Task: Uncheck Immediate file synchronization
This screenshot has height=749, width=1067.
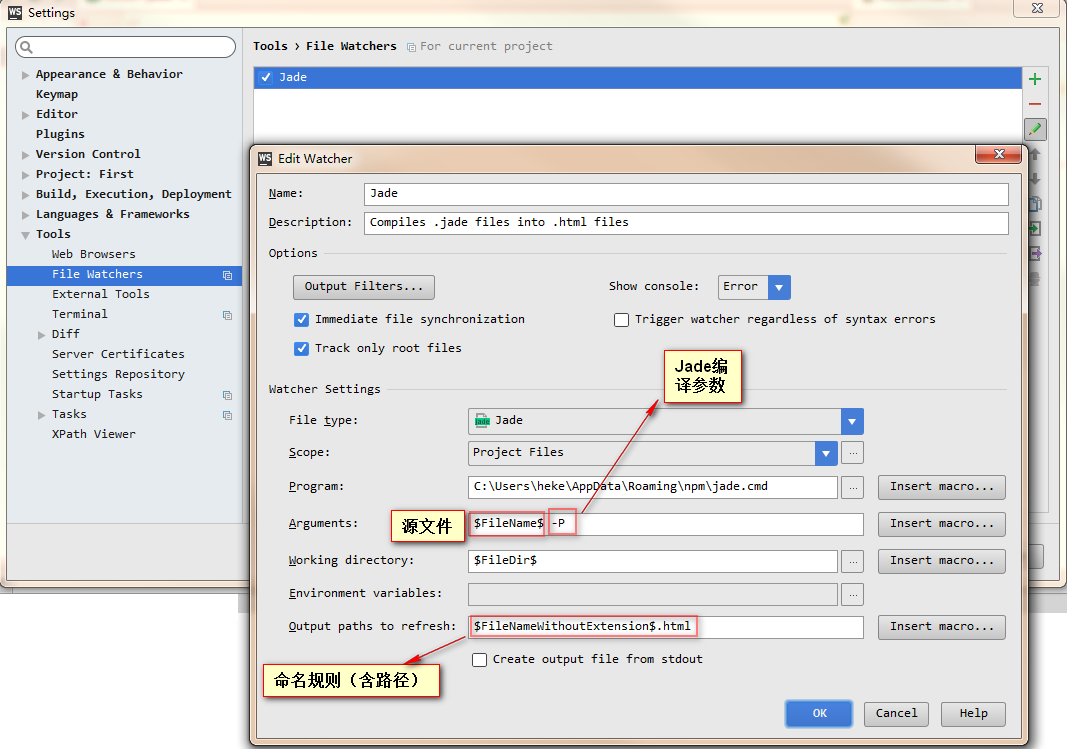Action: (301, 320)
